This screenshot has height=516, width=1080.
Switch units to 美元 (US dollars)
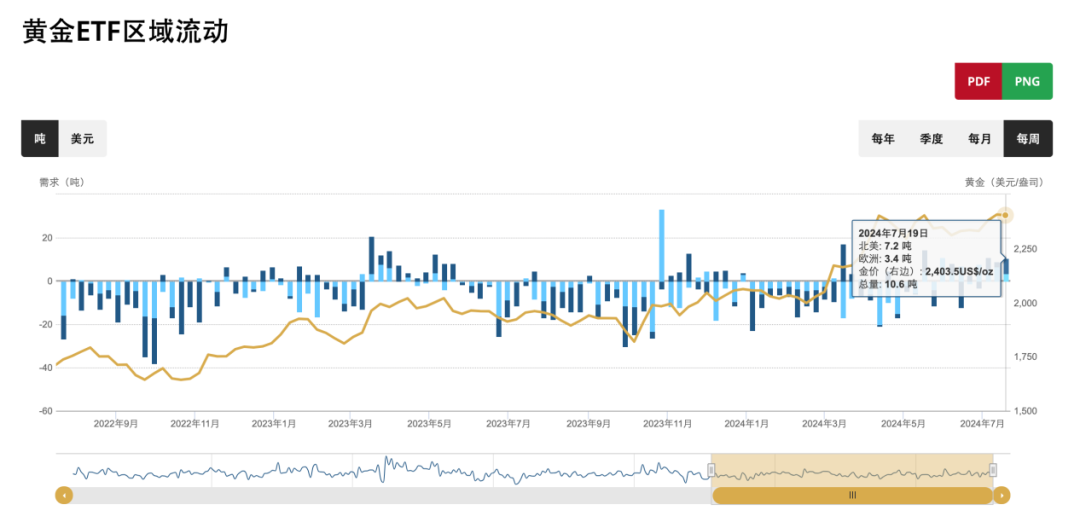(x=82, y=139)
